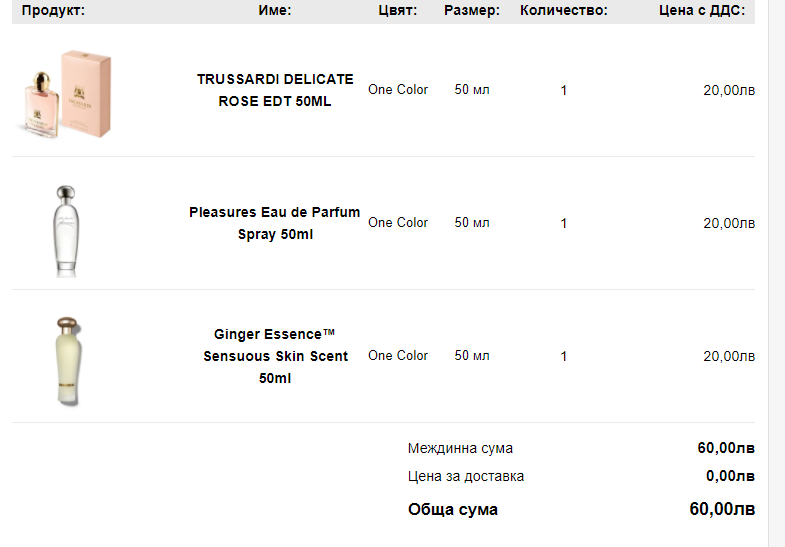Open TRUSSARDI DELICATE ROSE EDT 50ML product name
The height and width of the screenshot is (547, 785).
pyautogui.click(x=275, y=90)
